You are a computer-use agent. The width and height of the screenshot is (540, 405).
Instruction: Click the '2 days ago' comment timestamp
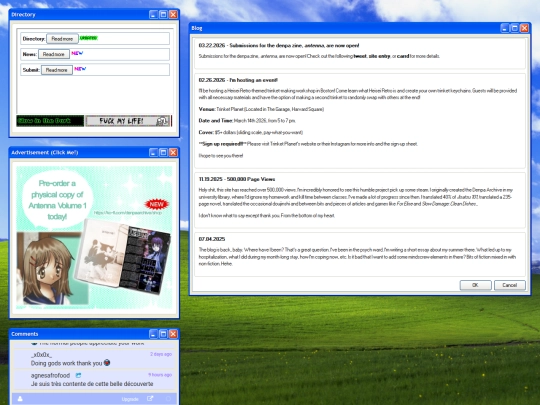[x=161, y=354]
